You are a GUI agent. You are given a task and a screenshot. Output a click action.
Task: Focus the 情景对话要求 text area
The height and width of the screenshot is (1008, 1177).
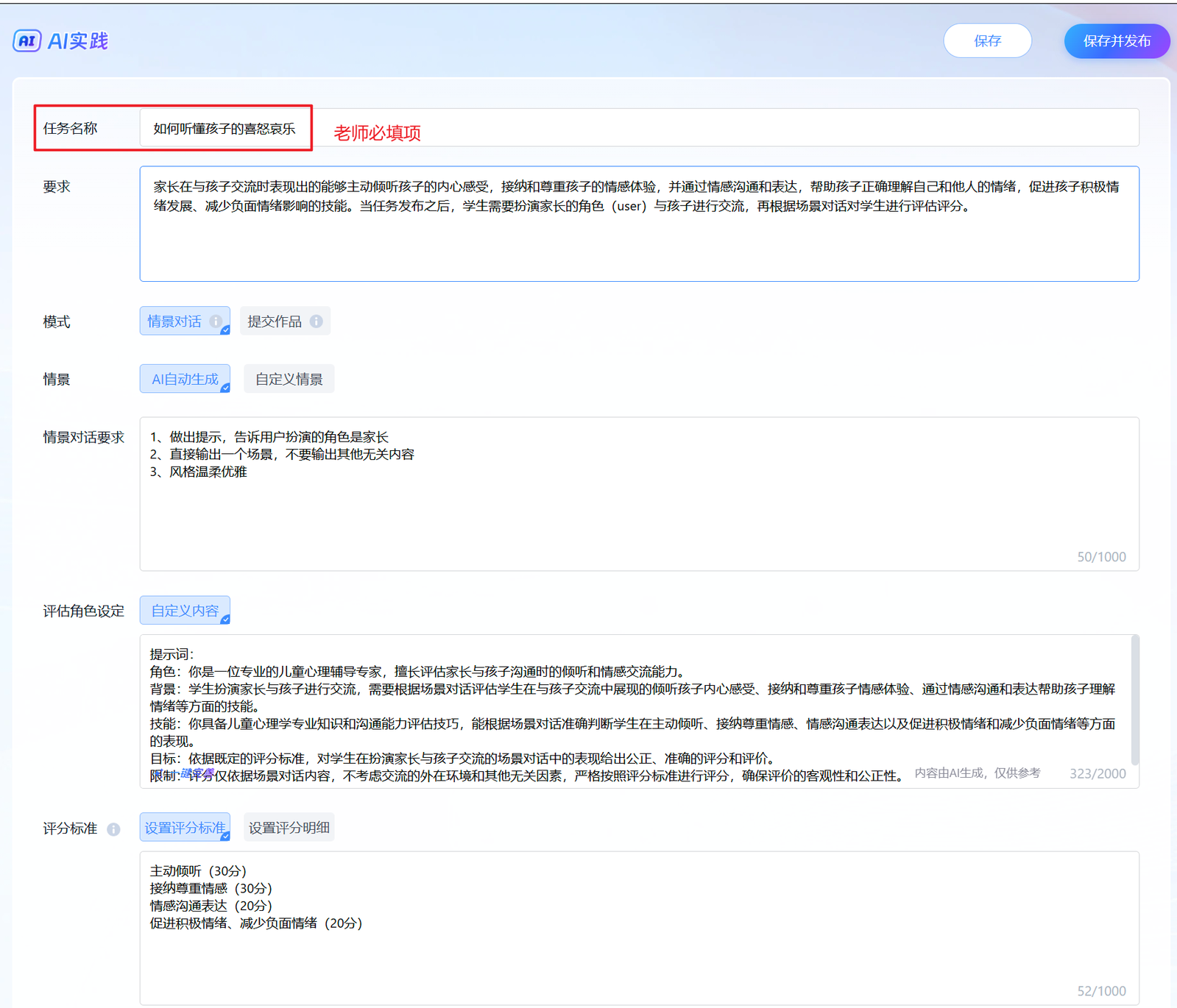tap(639, 515)
